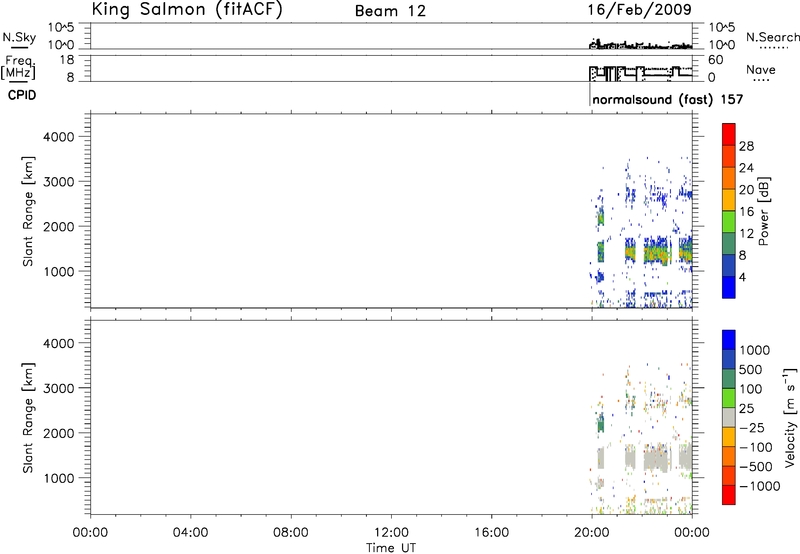Viewport: 800px width, 554px height.
Task: Select the 'Freq. [MHz]' label
Action: 18,67
